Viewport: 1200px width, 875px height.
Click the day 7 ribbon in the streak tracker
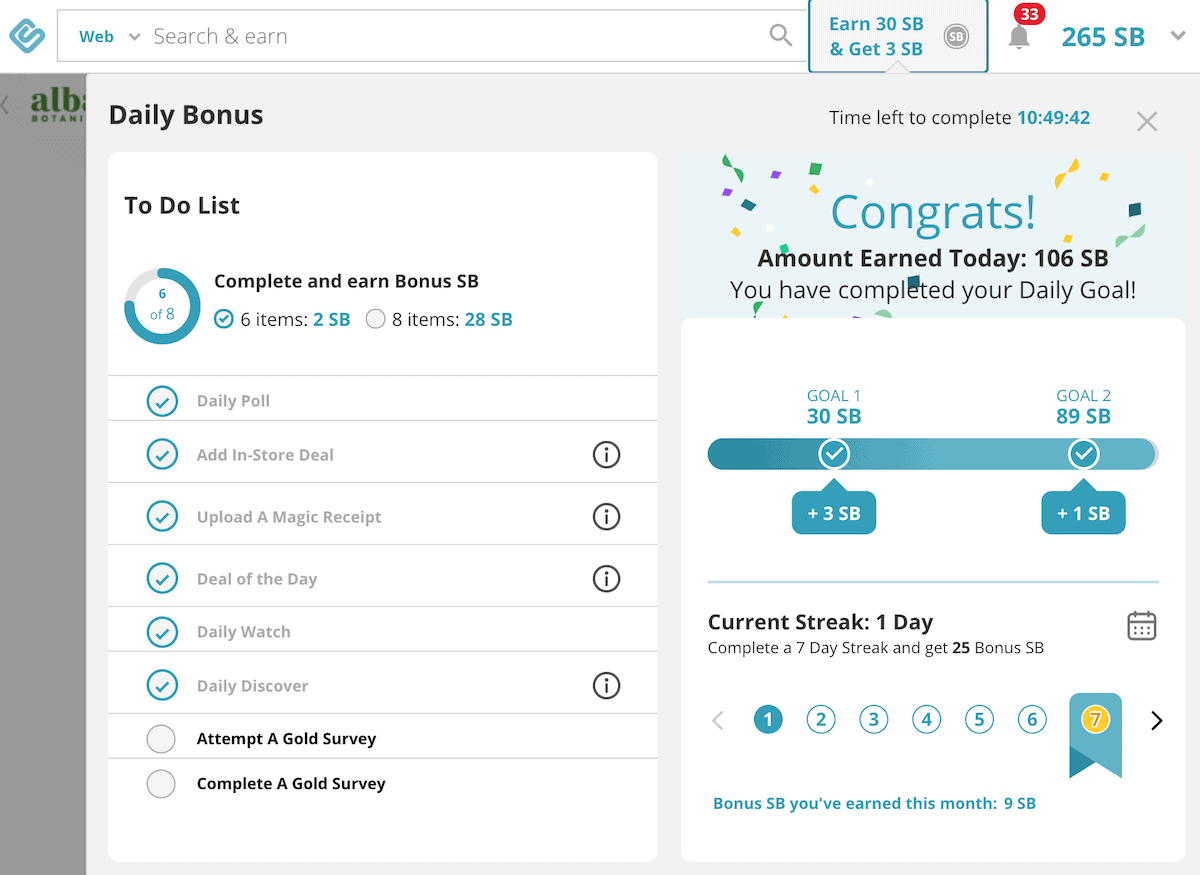pyautogui.click(x=1095, y=720)
